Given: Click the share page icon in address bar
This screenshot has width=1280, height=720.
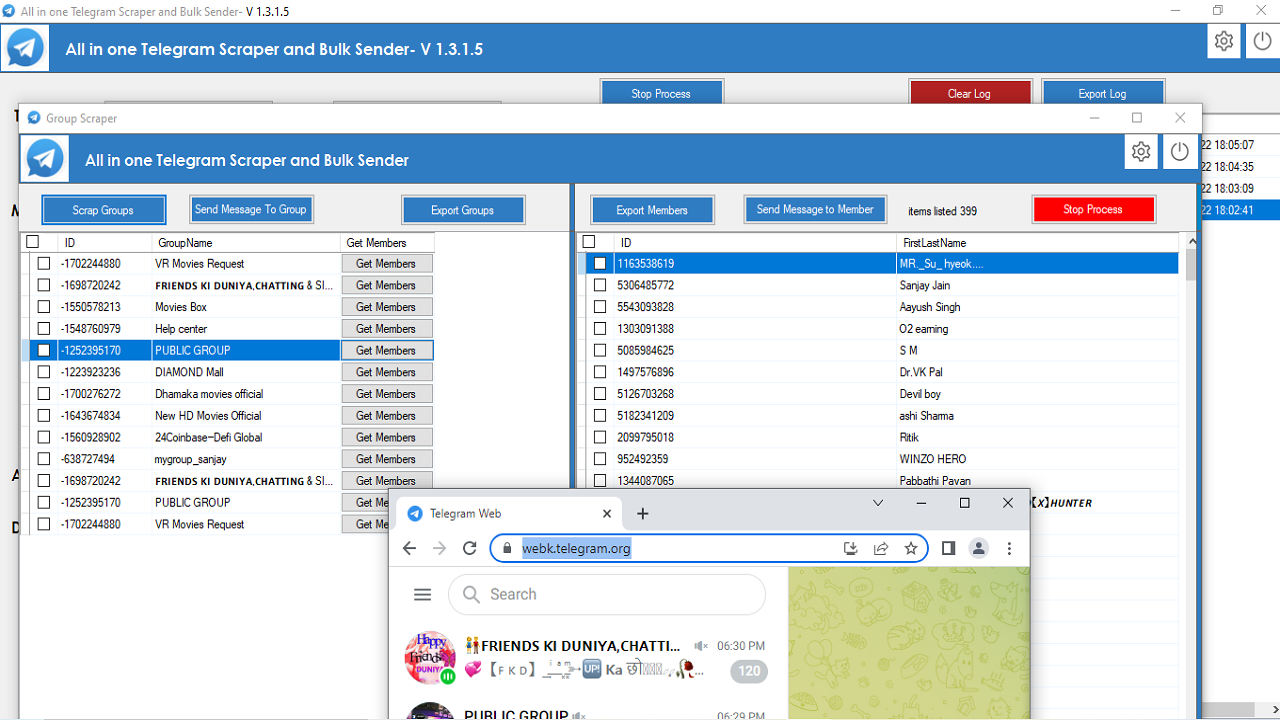Looking at the screenshot, I should pos(881,548).
